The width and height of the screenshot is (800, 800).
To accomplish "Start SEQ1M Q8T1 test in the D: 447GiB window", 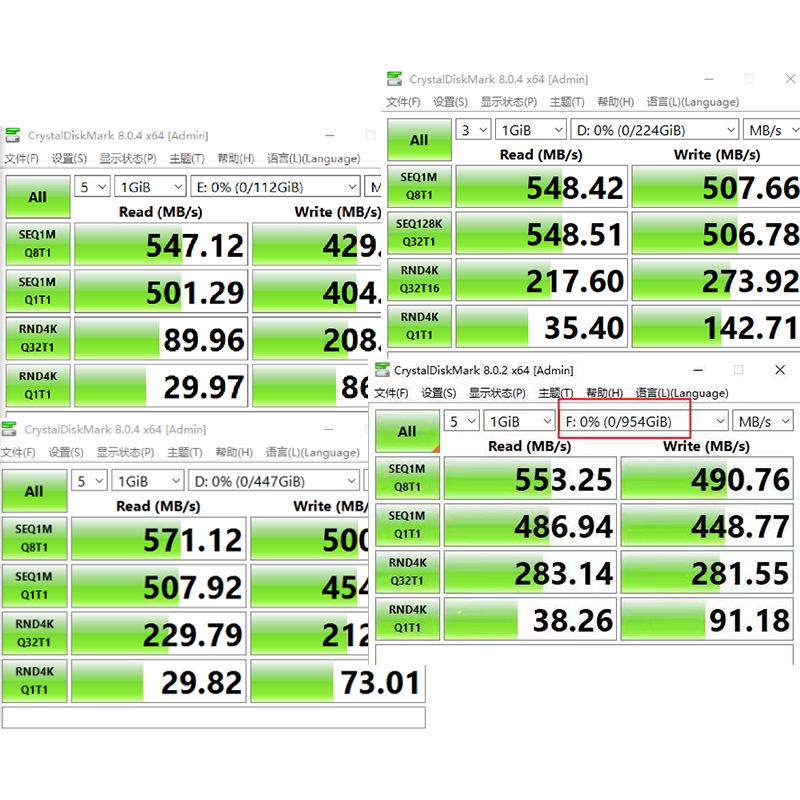I will point(34,538).
